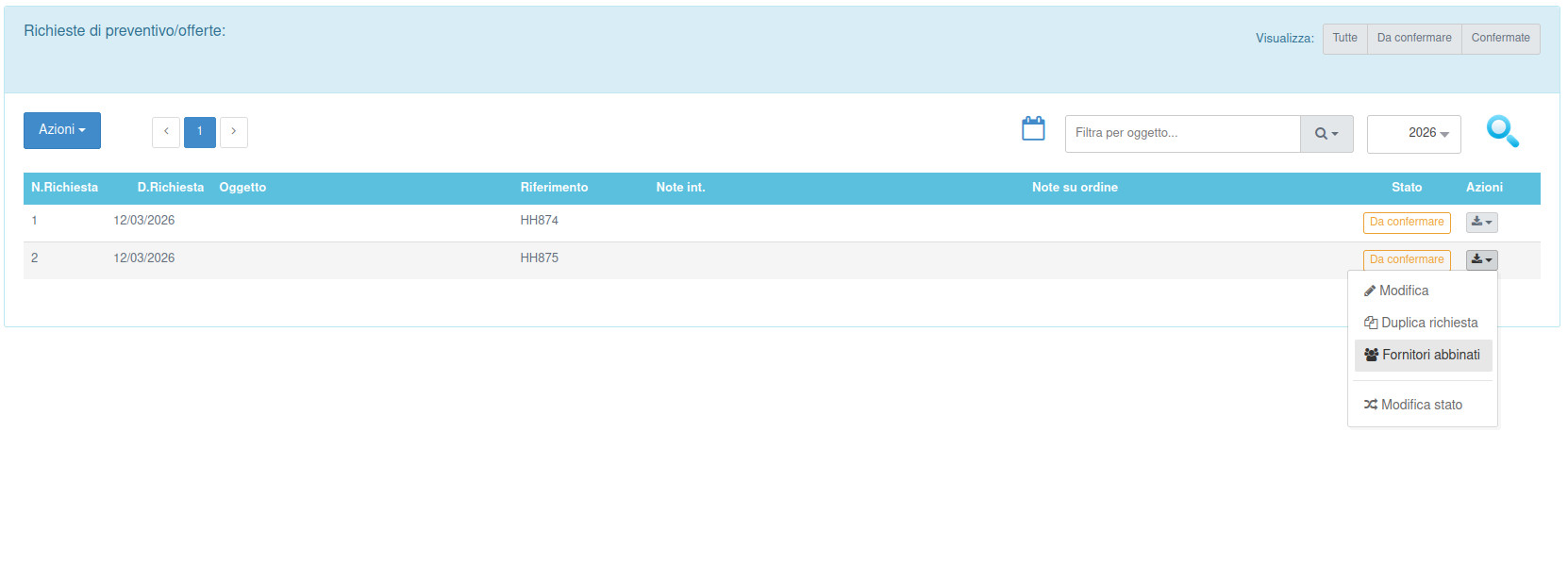Viewport: 1568px width, 565px height.
Task: Click the calendar date filter icon
Action: (x=1033, y=129)
